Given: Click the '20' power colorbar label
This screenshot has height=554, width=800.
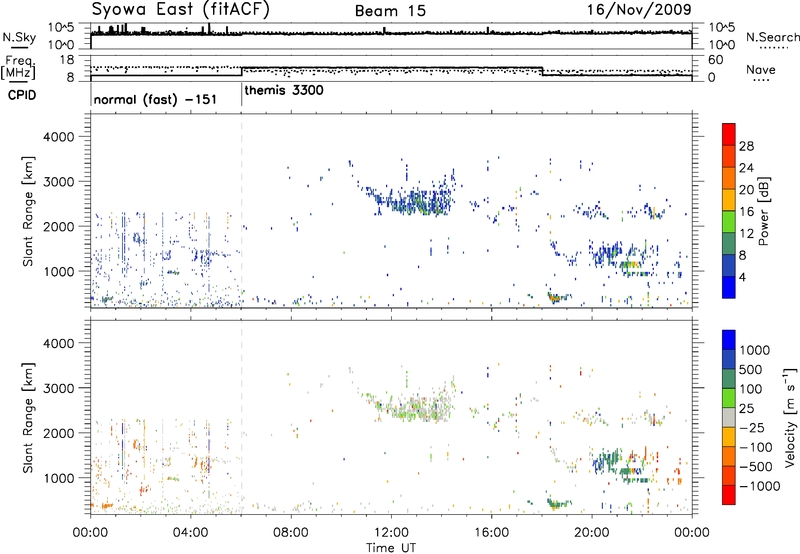Looking at the screenshot, I should click(746, 190).
